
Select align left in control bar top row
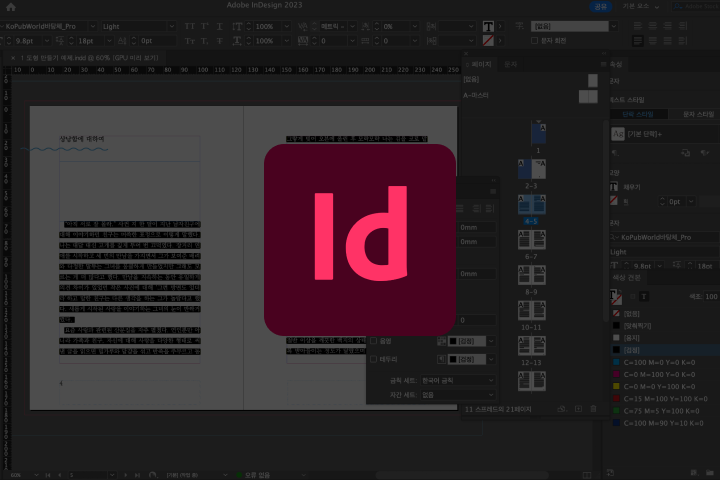point(638,26)
